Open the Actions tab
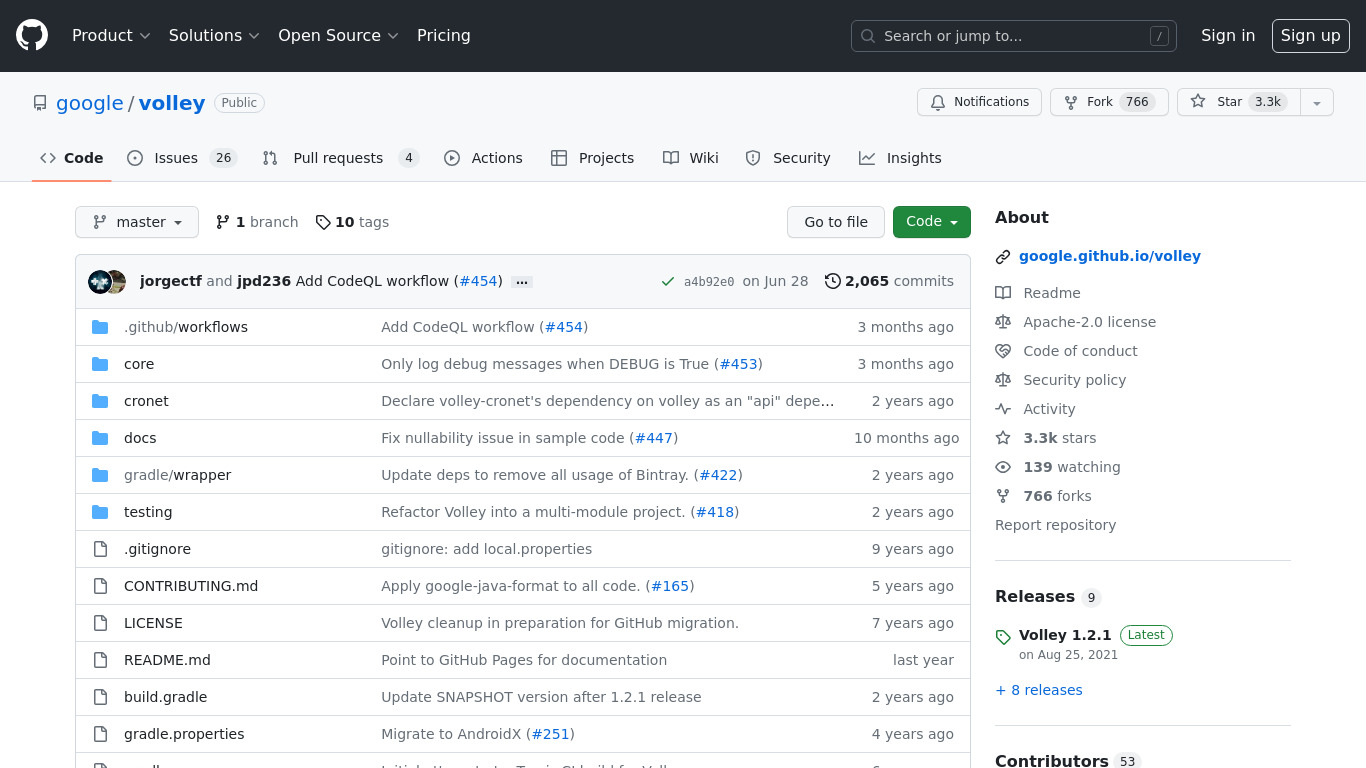 (x=483, y=158)
